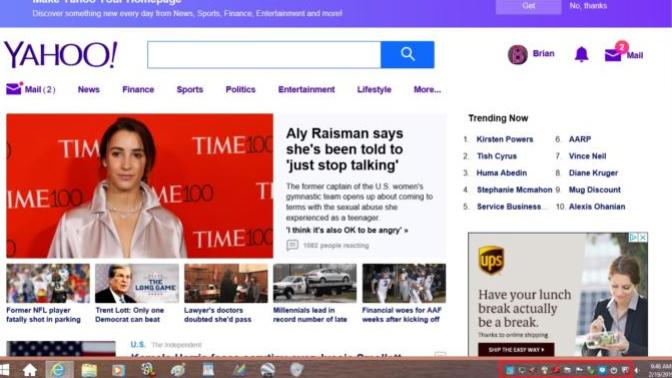Open trending topic AARP
Viewport: 672px width, 378px height.
tap(580, 139)
